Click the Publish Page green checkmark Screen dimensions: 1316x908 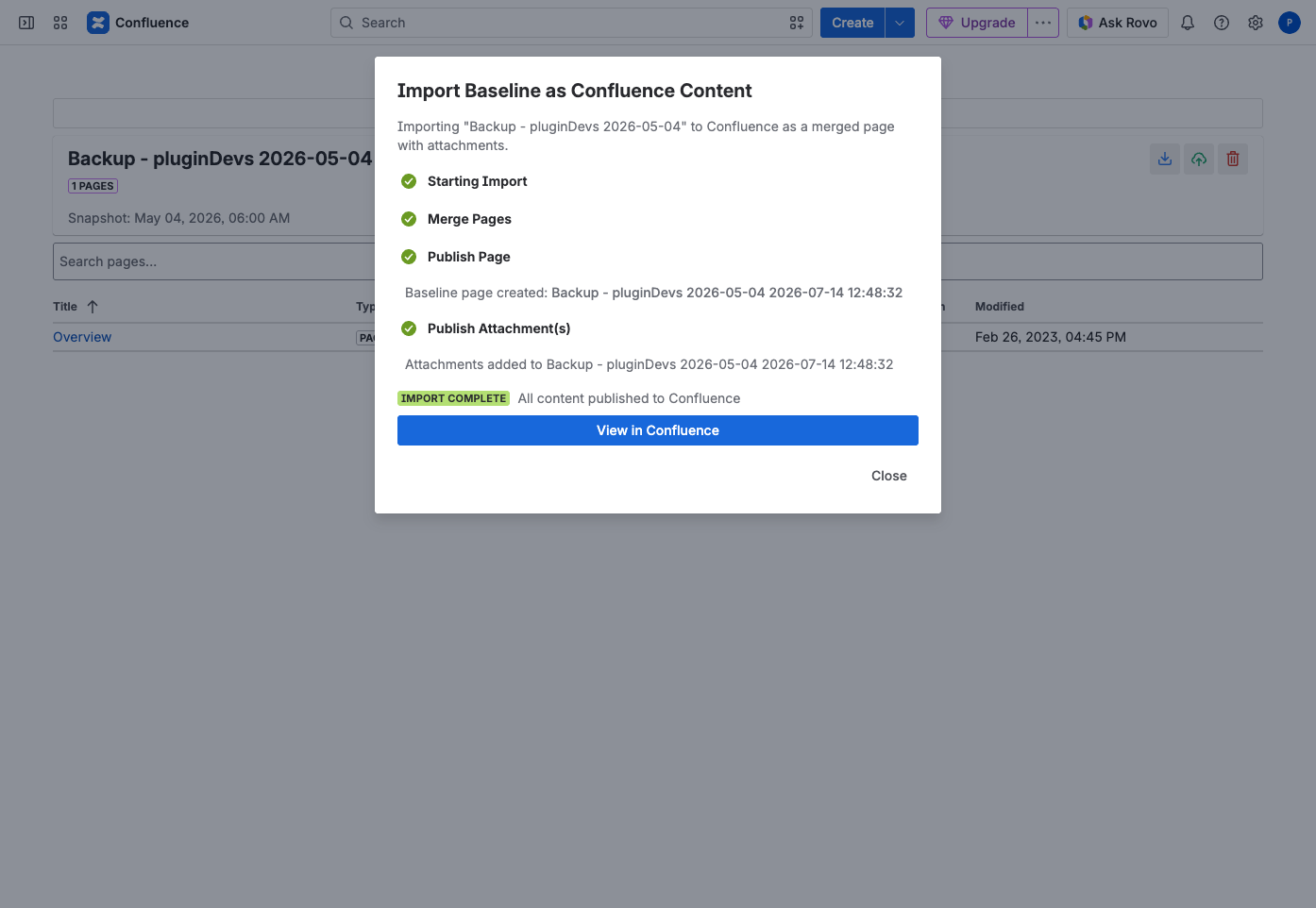pos(409,257)
